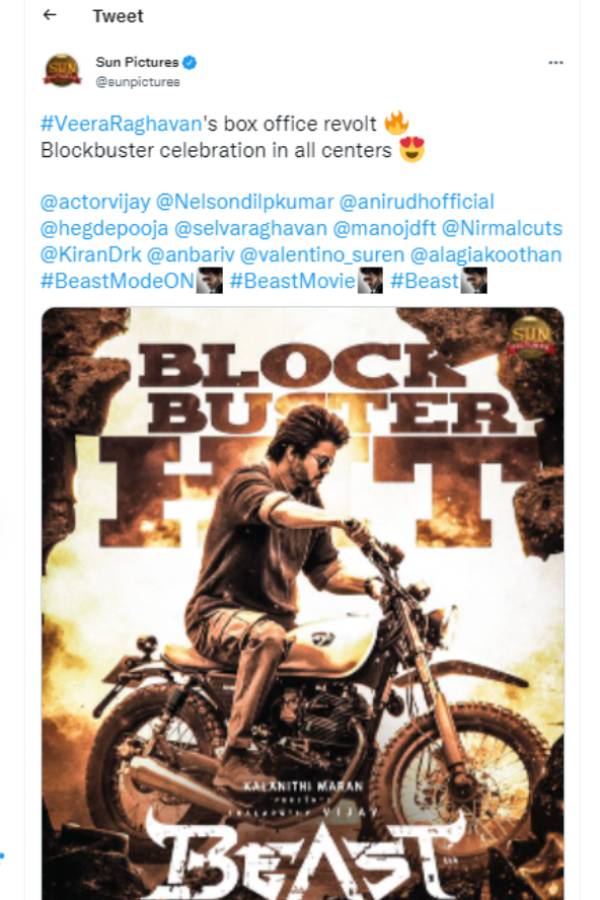Visit the @actorvijay mention
Screen dimensions: 600x900
[95, 202]
